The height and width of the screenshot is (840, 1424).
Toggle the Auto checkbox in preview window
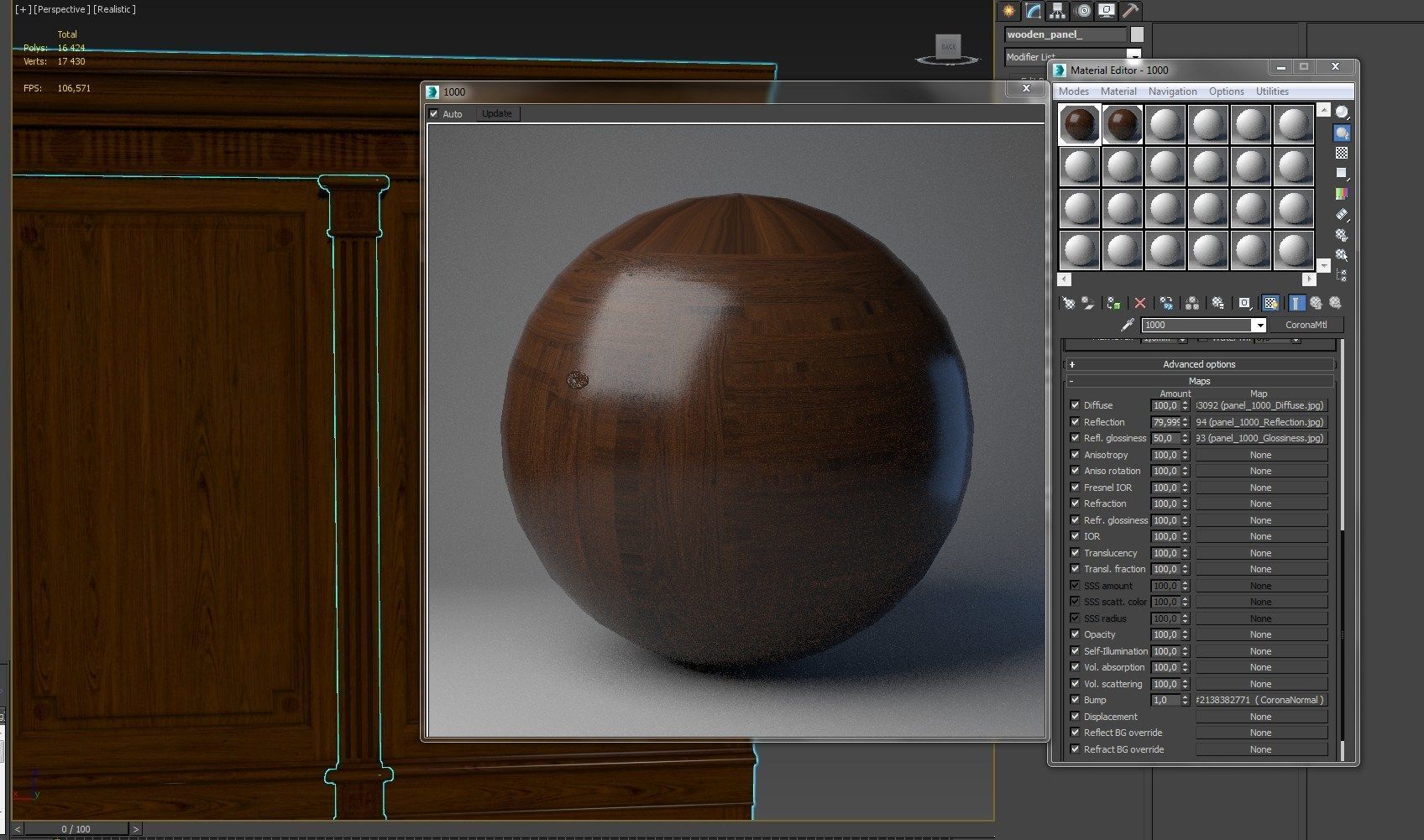(x=433, y=113)
